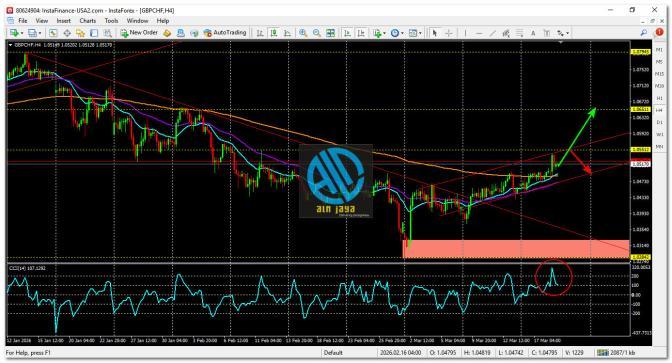
Task: Zoom out on the chart
Action: click(x=317, y=33)
